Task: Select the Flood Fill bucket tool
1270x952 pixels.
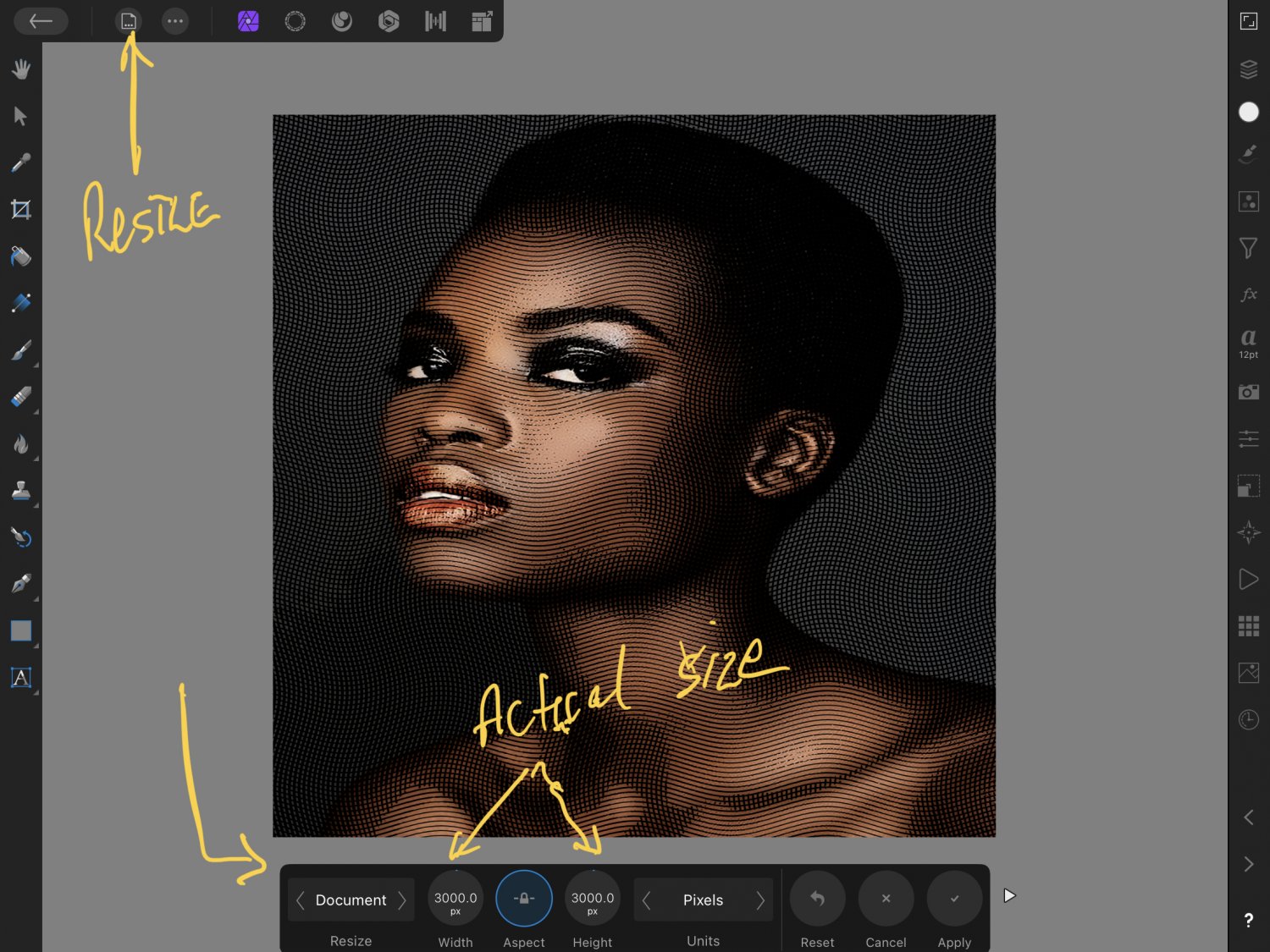Action: (21, 256)
